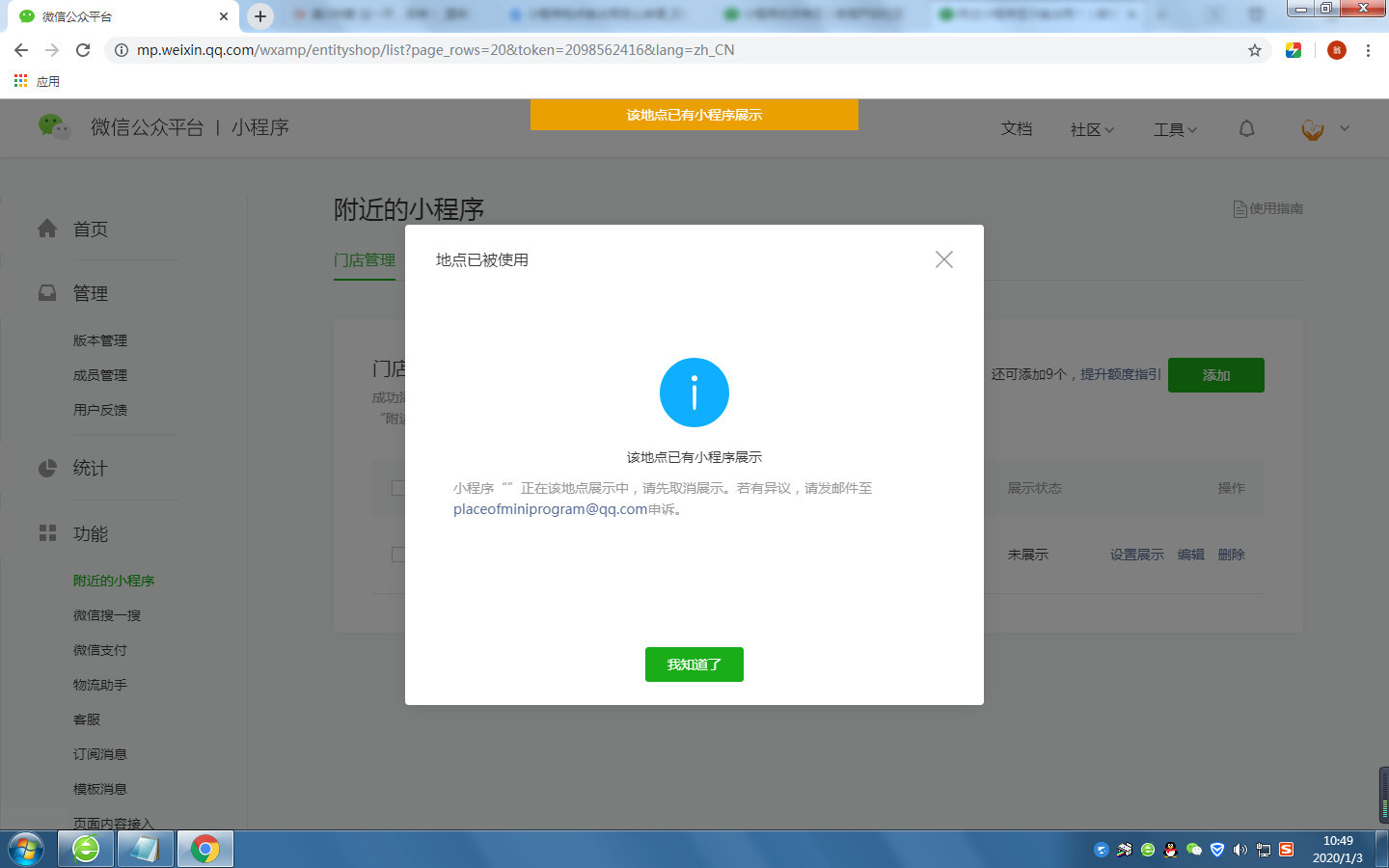The image size is (1389, 868).
Task: Click the pie chart icon beside 统计
Action: (x=47, y=468)
